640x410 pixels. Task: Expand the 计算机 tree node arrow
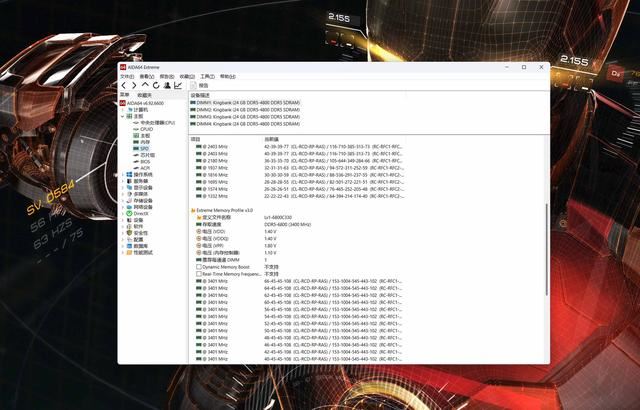[x=123, y=110]
